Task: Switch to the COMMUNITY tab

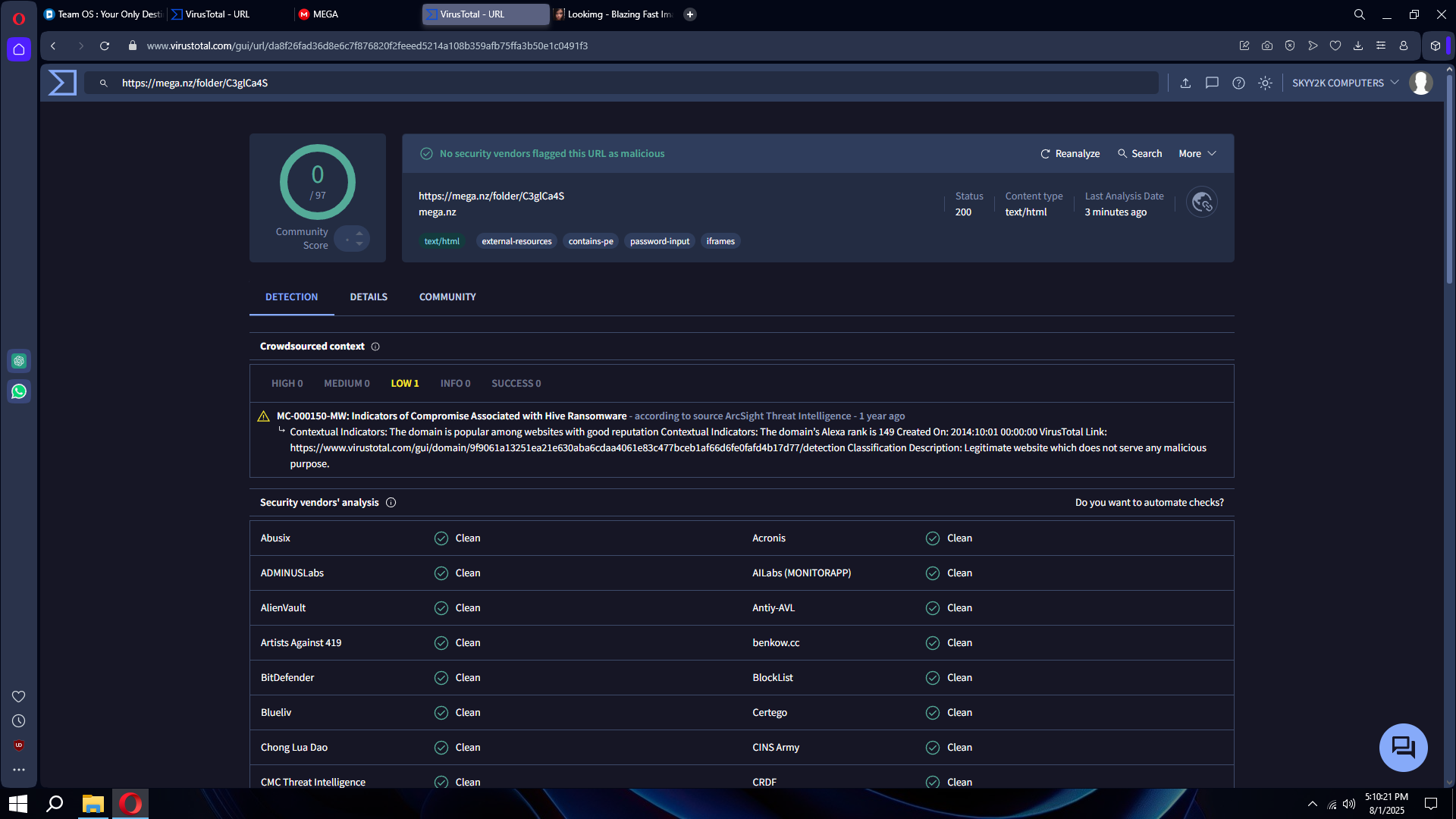Action: tap(447, 297)
